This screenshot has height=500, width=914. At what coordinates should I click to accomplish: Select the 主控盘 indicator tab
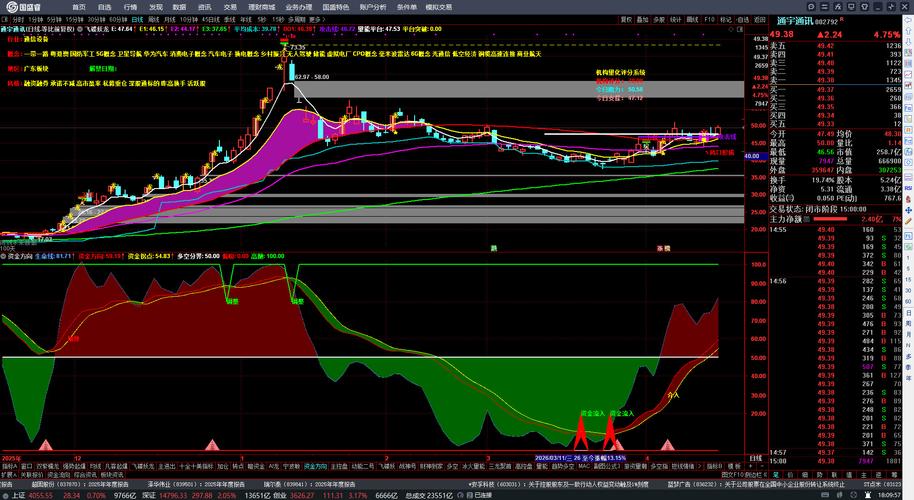[339, 466]
